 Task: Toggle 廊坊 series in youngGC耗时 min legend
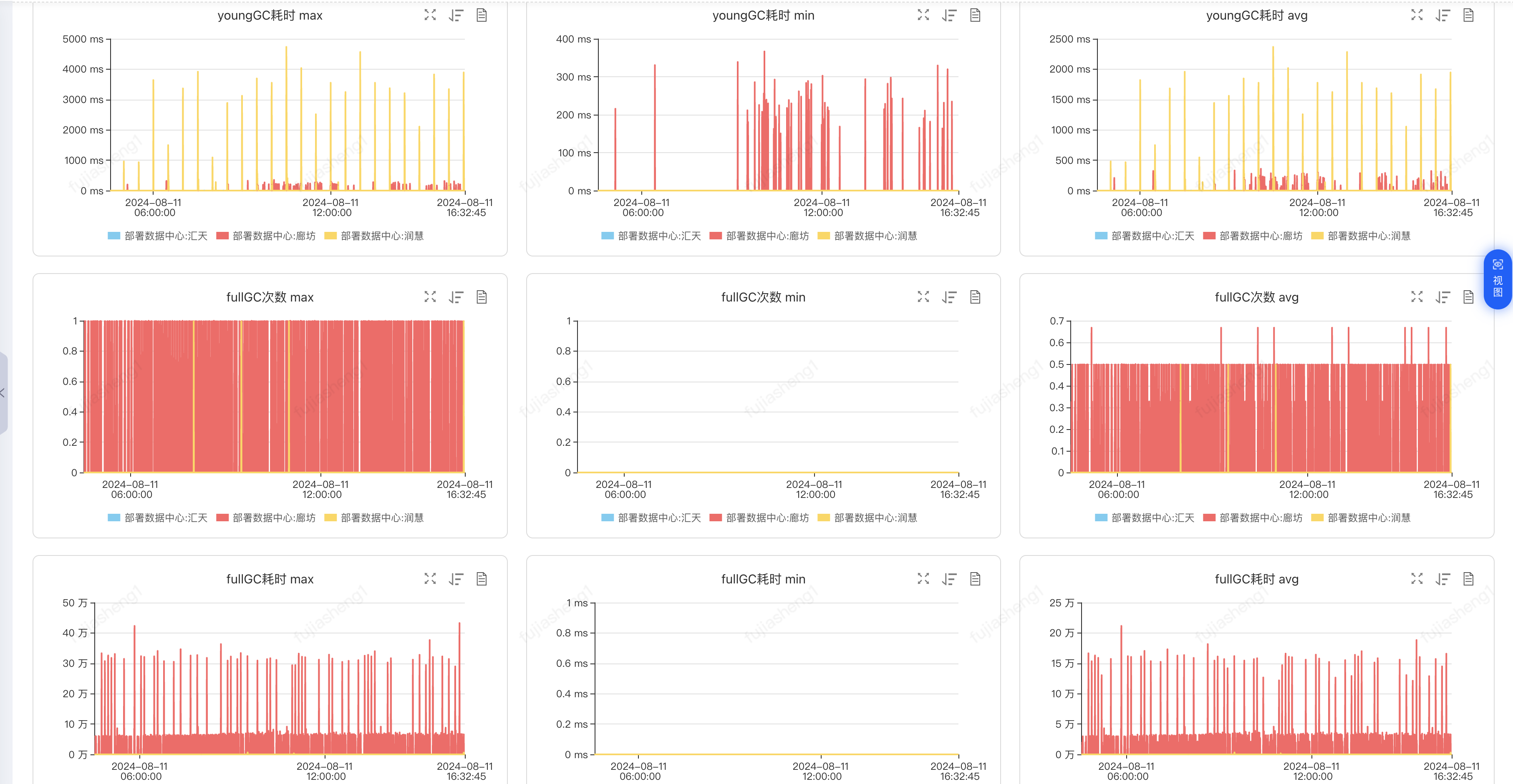point(767,236)
